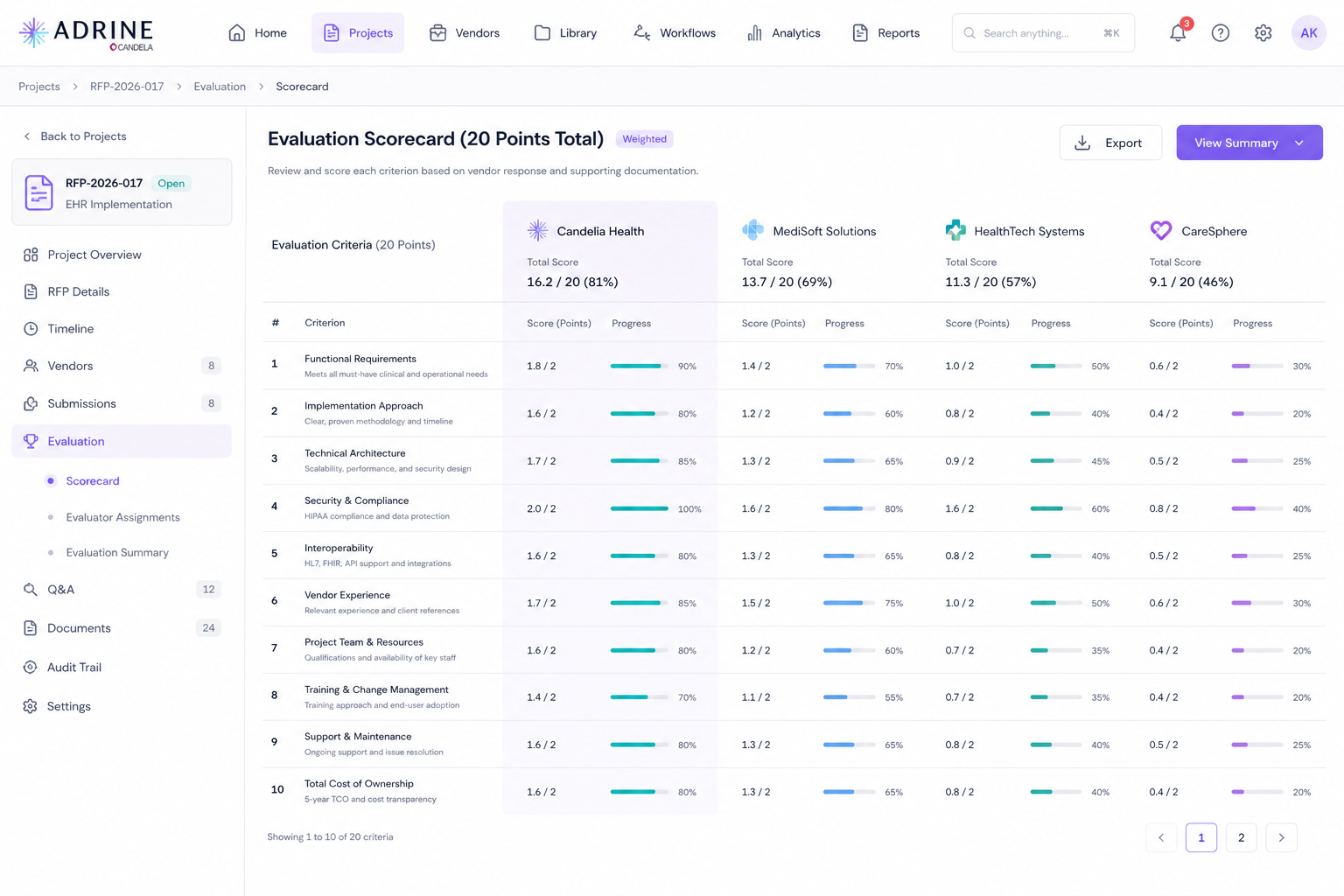
Task: Click the Q&A magnifier icon
Action: 31,590
